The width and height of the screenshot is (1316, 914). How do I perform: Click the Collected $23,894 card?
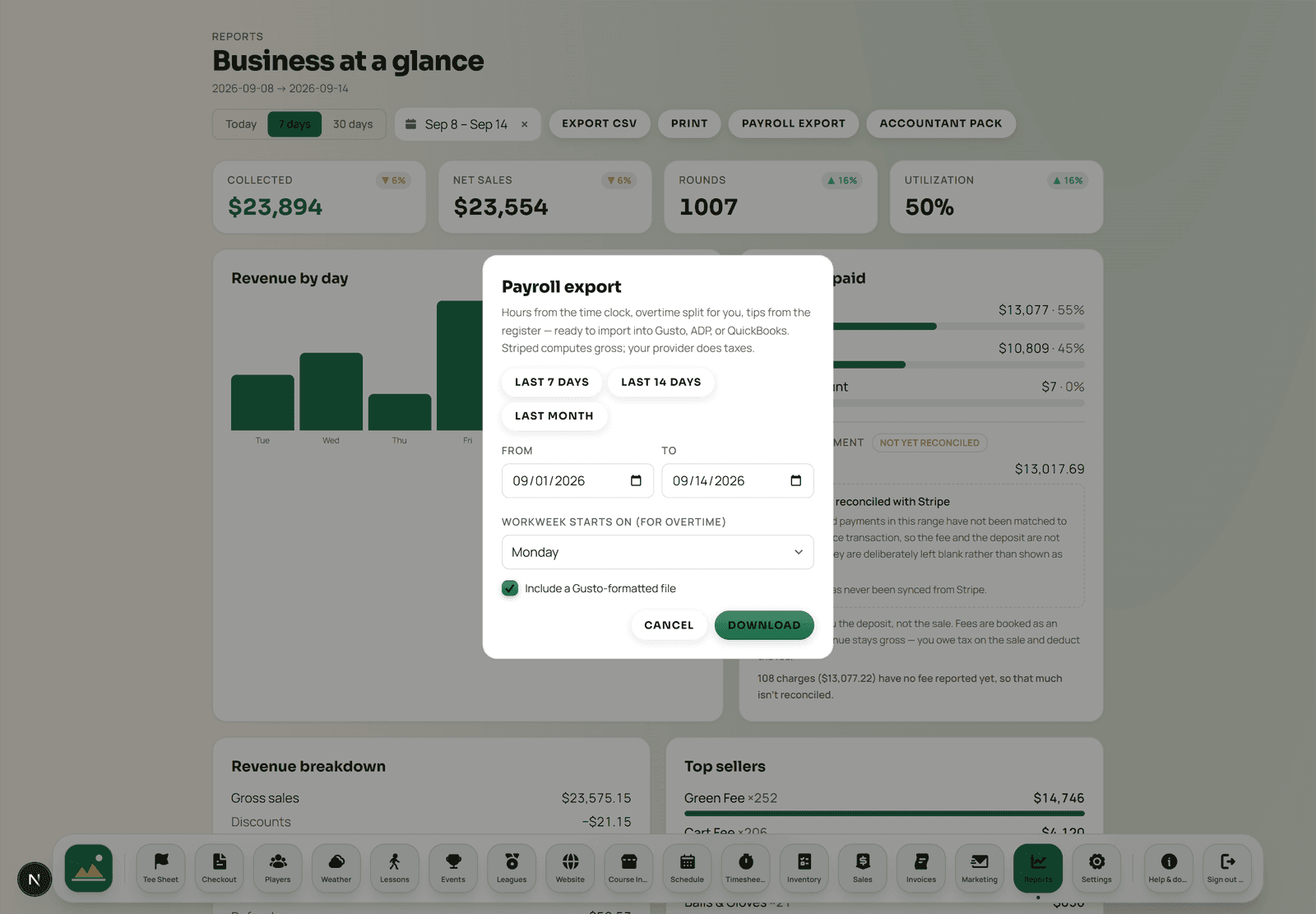coord(319,197)
